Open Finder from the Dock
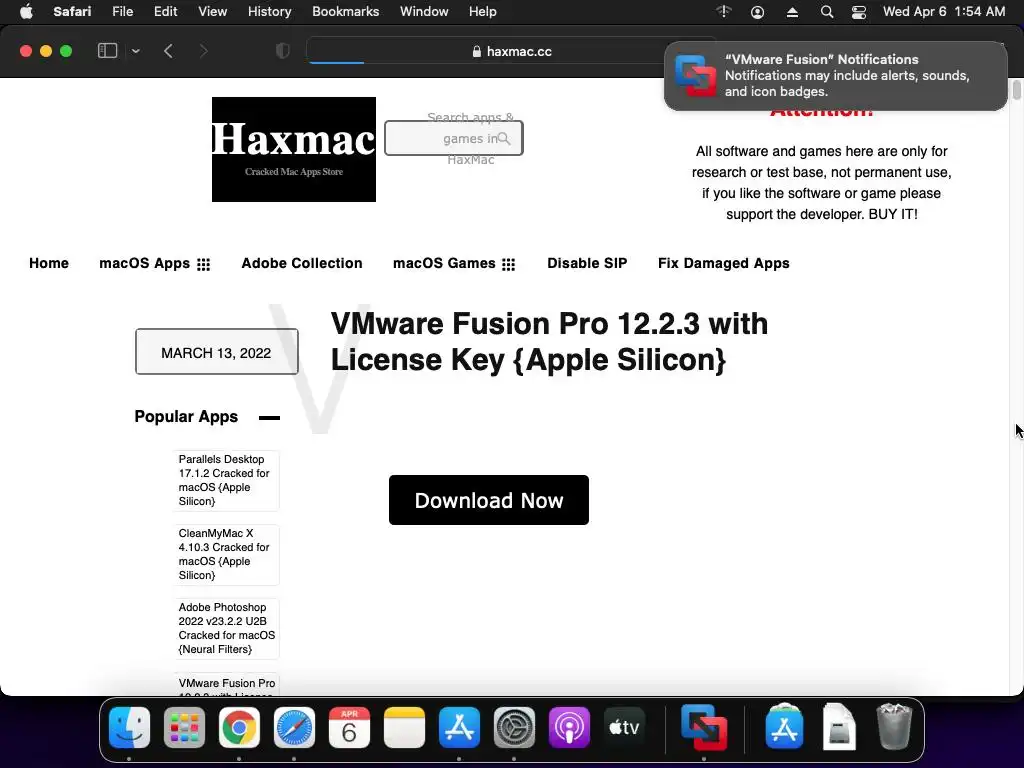This screenshot has height=768, width=1024. (129, 727)
